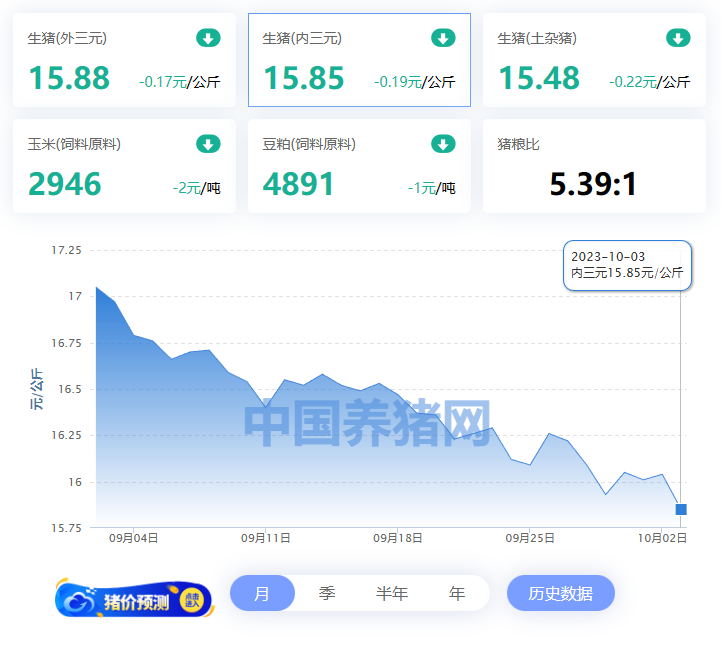Click the down arrow icon on 生猪(内三元) card

pyautogui.click(x=443, y=38)
